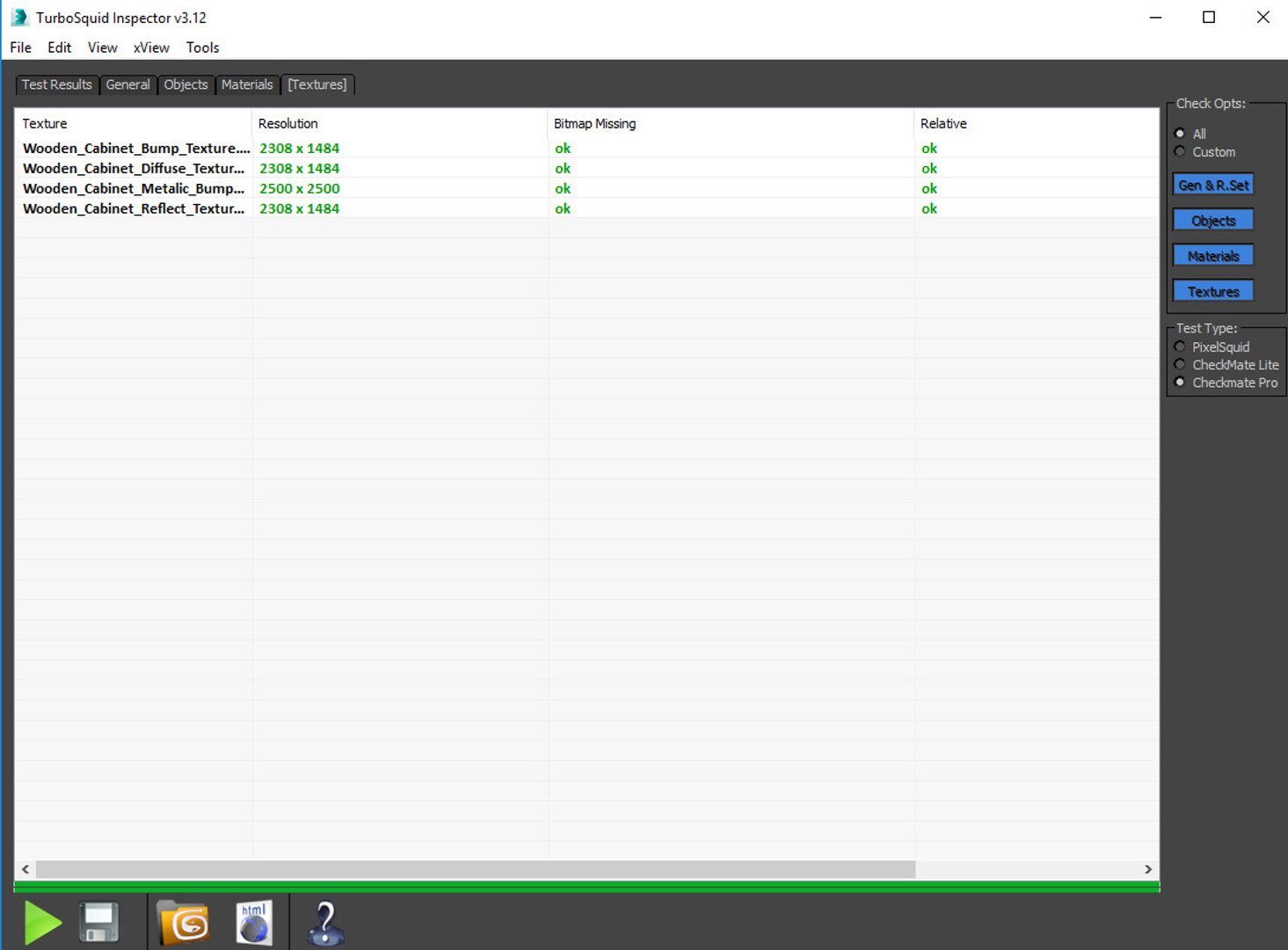Select the [Textures] tab
This screenshot has height=950, width=1288.
(317, 84)
